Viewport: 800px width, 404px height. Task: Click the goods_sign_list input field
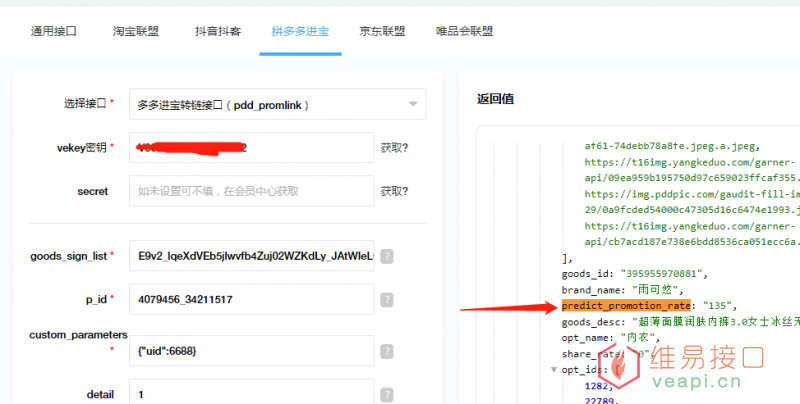point(252,256)
